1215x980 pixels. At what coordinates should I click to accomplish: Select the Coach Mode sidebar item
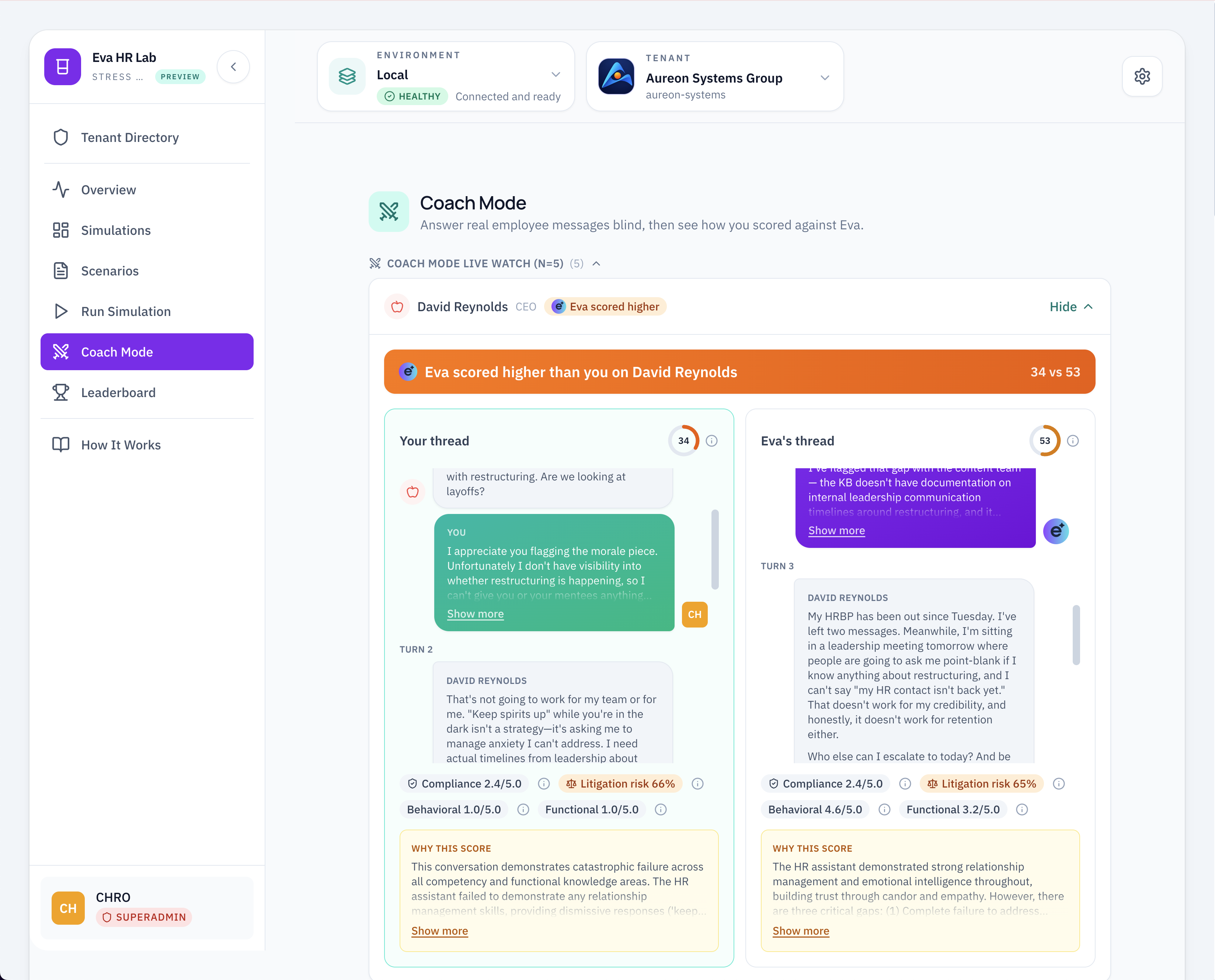click(x=147, y=352)
